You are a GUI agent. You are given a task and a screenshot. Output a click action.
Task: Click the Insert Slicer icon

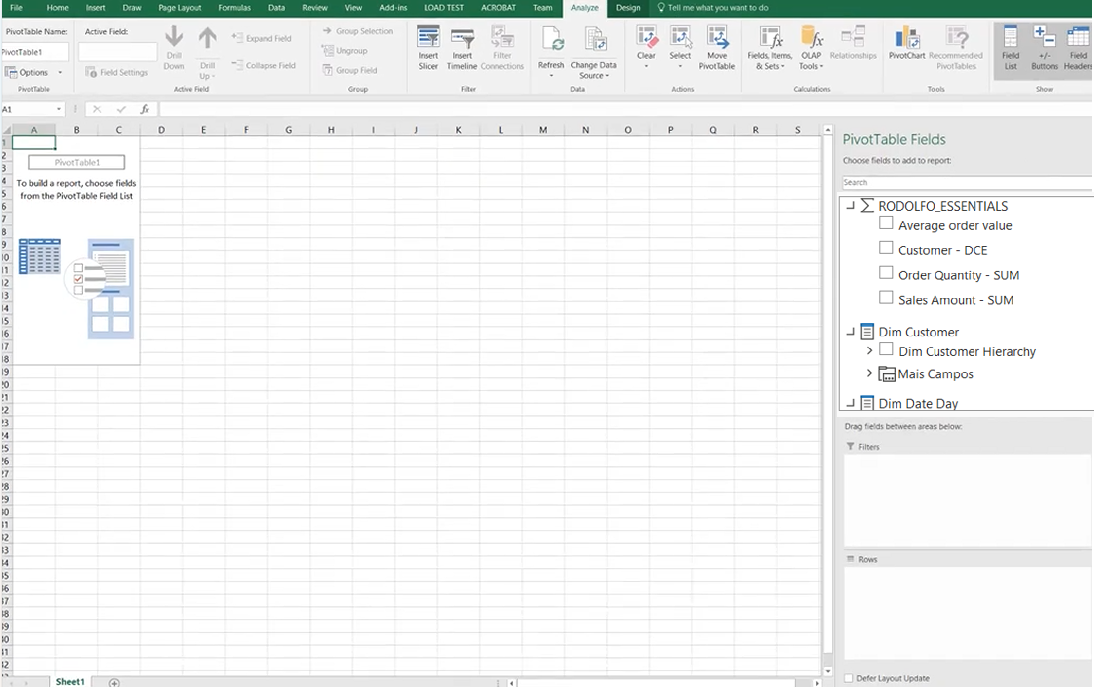click(428, 47)
